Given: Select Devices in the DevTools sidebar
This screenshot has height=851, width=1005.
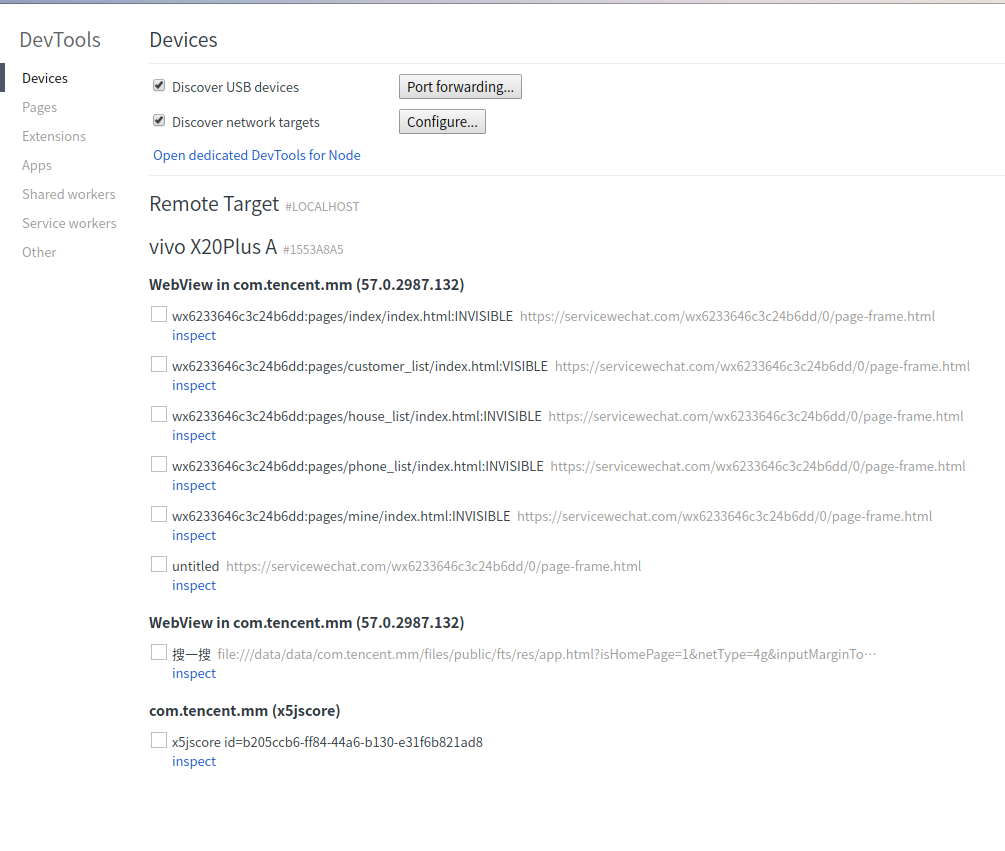Looking at the screenshot, I should coord(45,78).
